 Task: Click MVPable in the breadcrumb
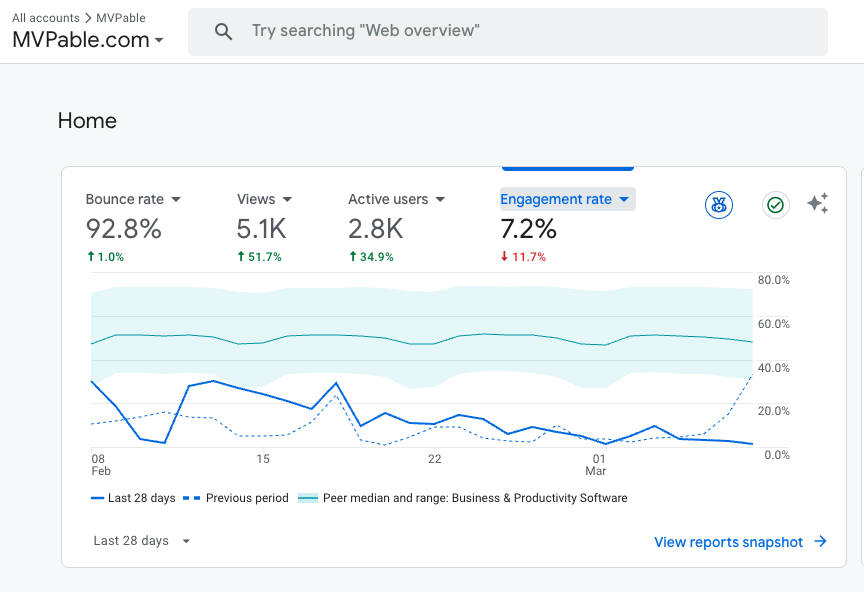point(121,18)
